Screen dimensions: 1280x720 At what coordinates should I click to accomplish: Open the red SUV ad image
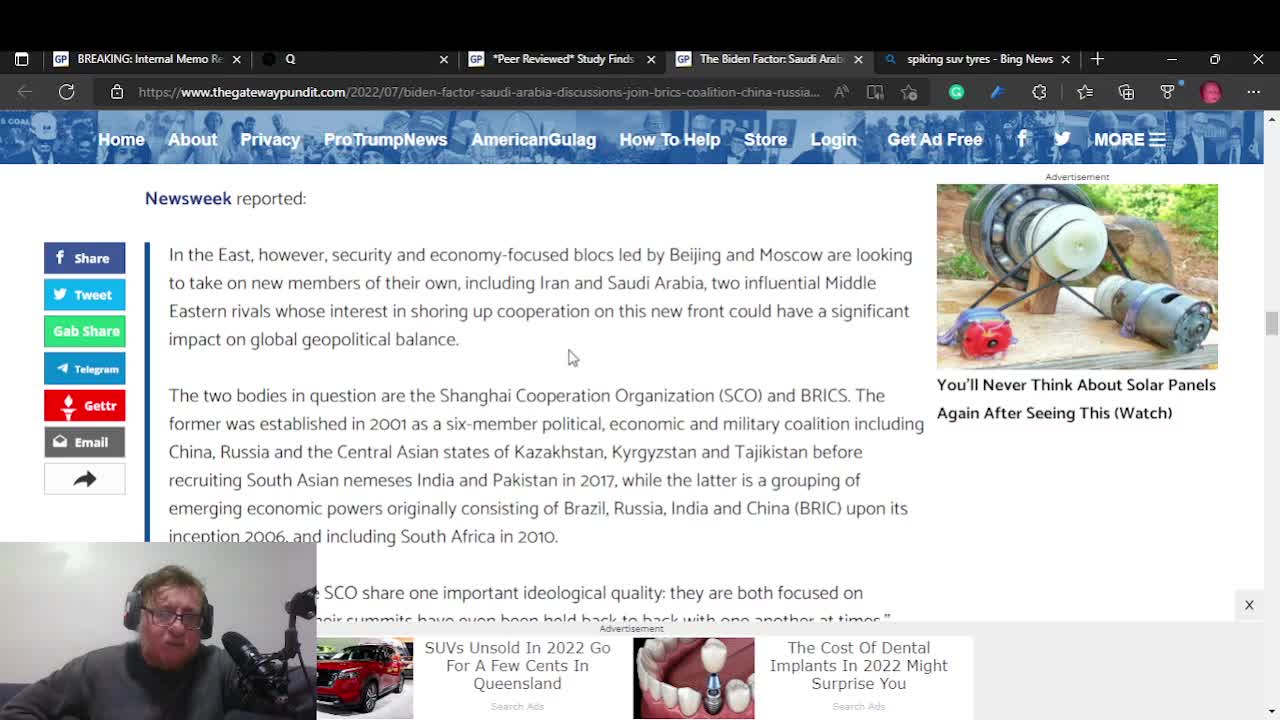coord(365,678)
